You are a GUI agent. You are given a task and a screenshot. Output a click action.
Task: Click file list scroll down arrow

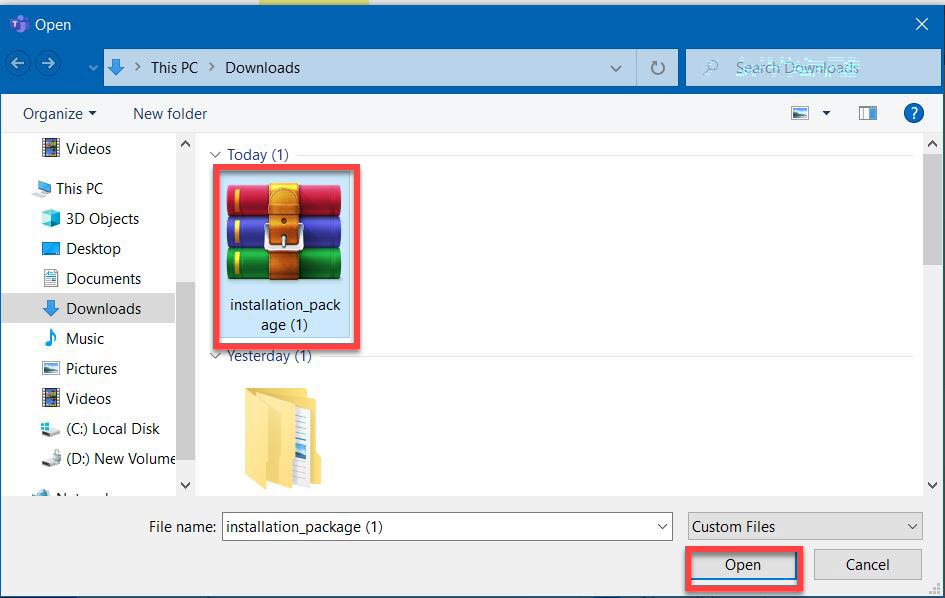point(932,485)
